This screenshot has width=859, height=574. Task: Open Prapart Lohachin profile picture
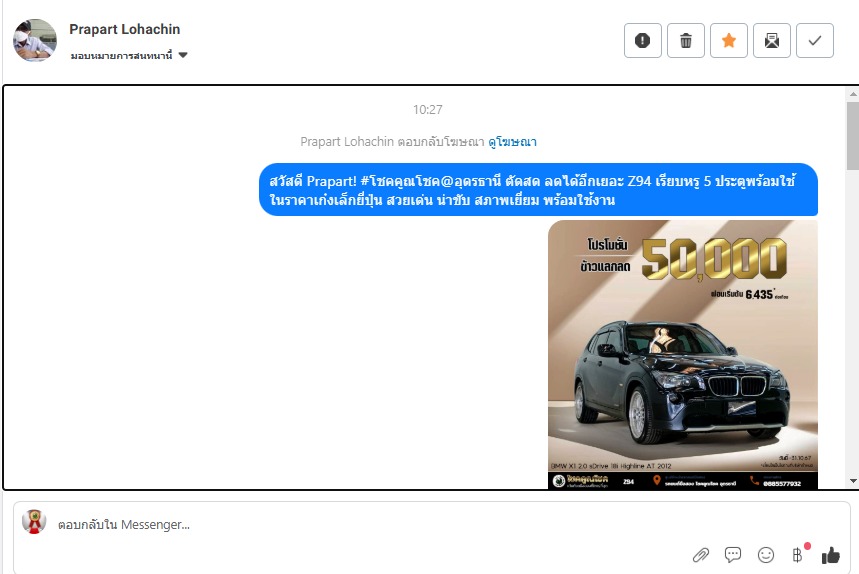click(x=35, y=40)
